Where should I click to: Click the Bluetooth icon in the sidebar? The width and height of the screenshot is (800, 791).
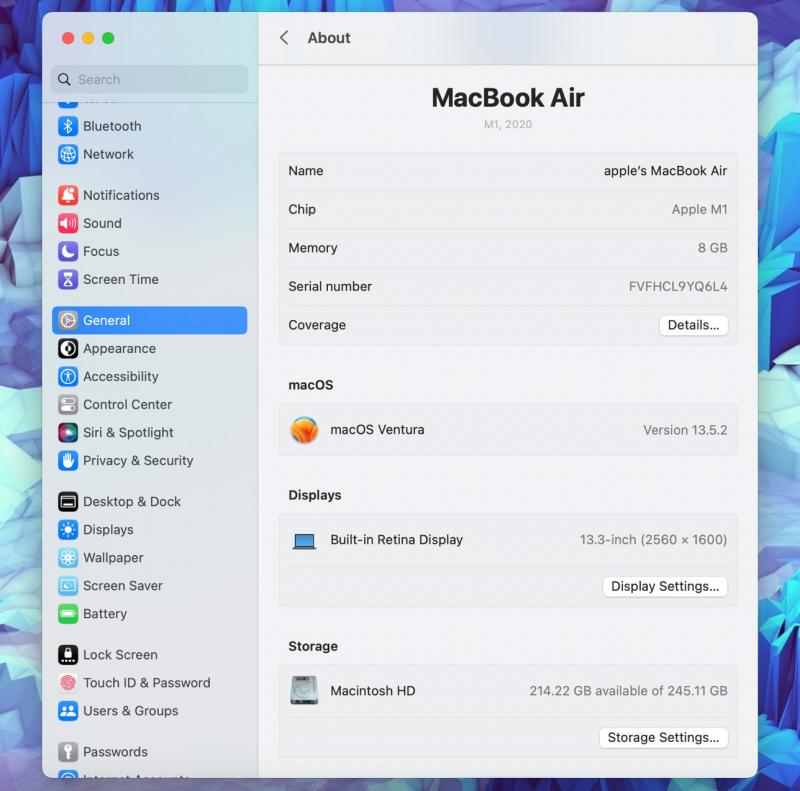coord(68,126)
